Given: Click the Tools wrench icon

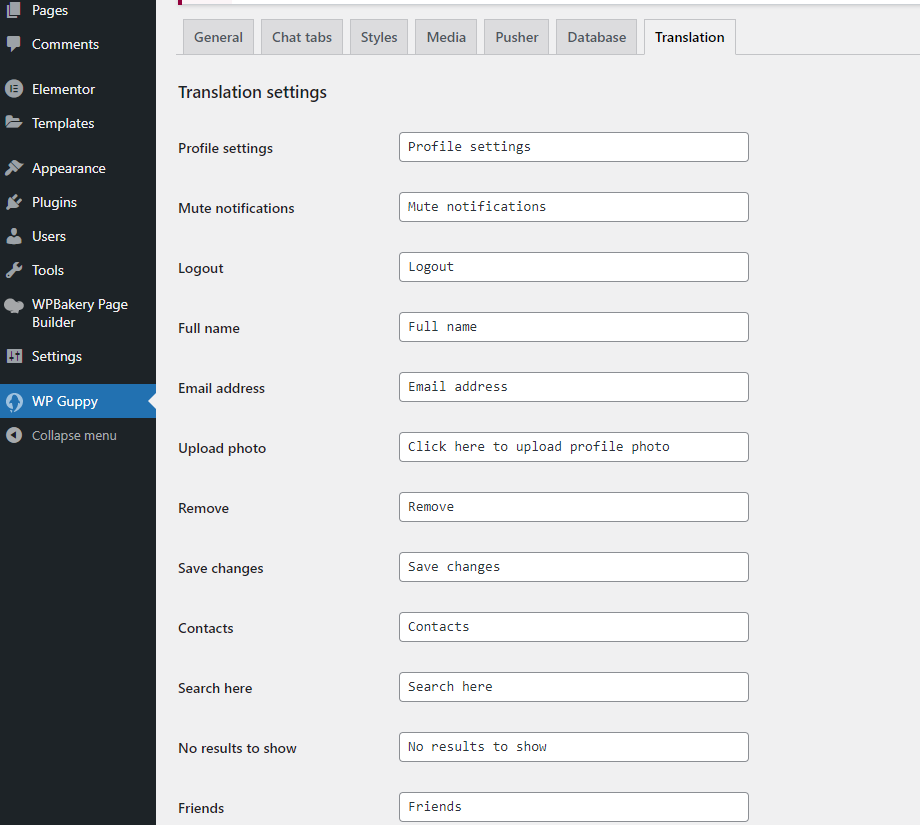Looking at the screenshot, I should click(14, 270).
